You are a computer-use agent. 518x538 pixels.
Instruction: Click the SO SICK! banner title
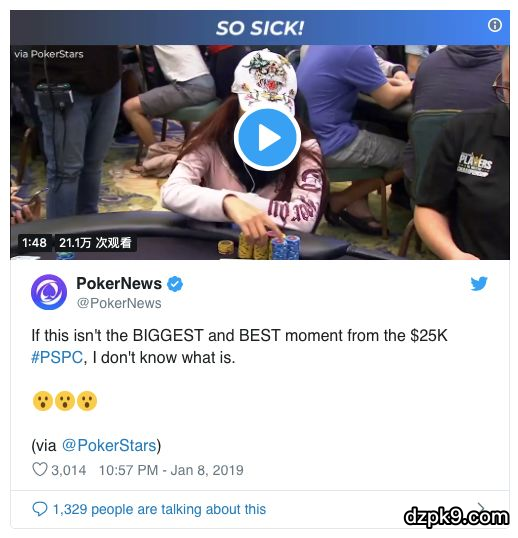[x=260, y=28]
